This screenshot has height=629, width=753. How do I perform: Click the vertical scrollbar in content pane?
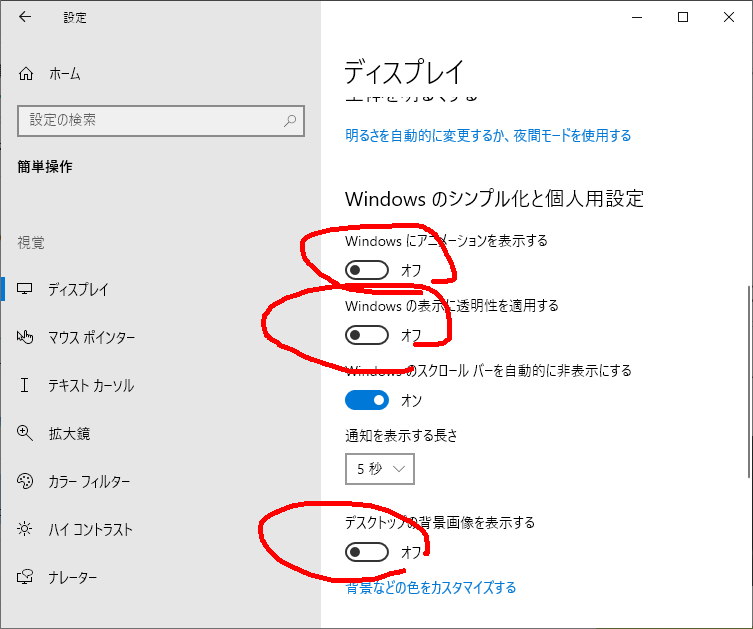tap(748, 380)
